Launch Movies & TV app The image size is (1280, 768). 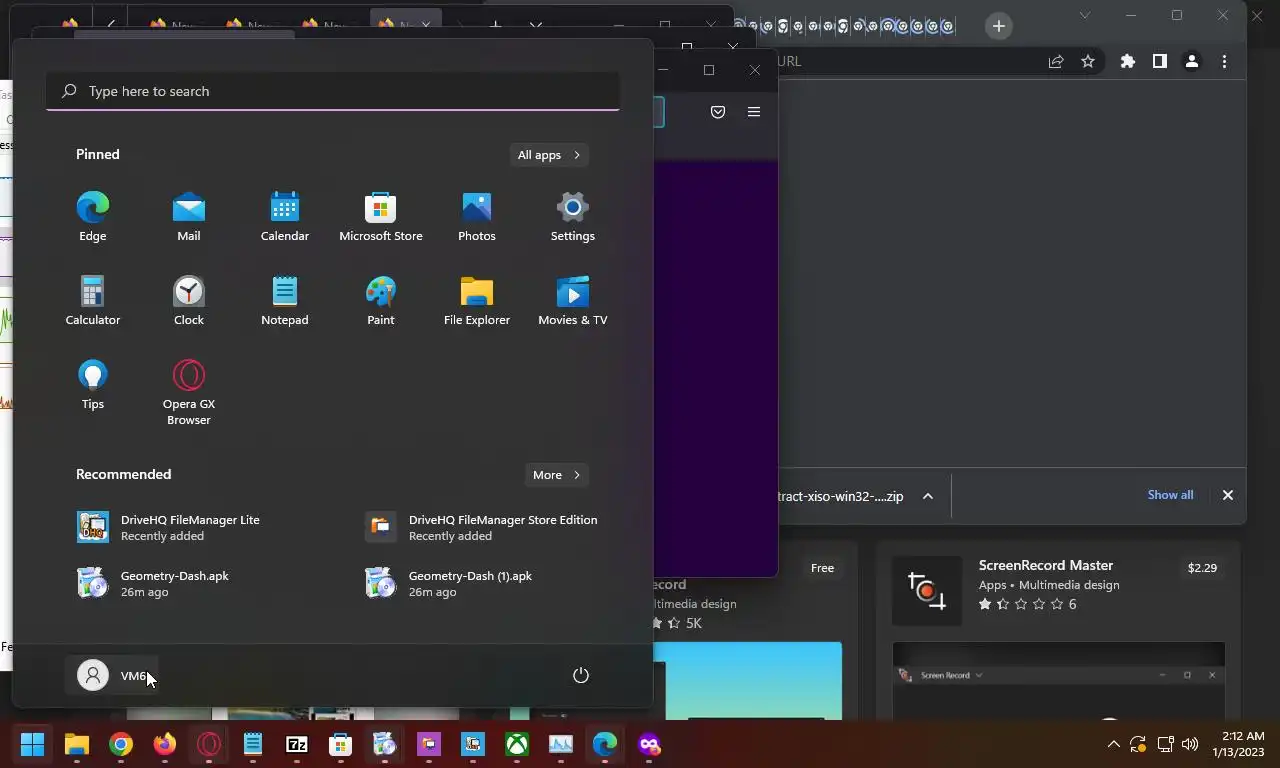(x=573, y=301)
